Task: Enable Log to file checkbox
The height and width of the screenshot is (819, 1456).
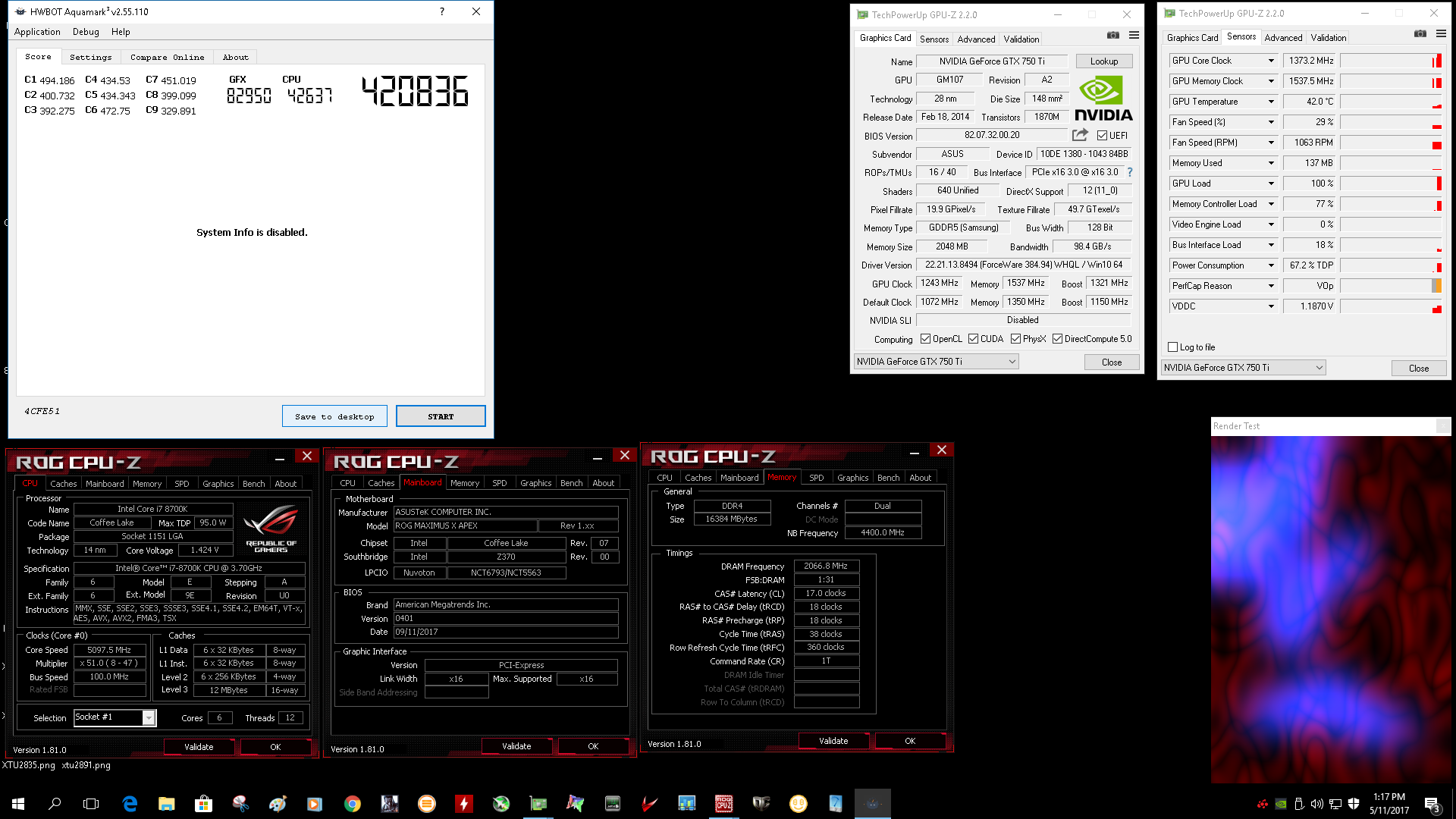Action: (x=1173, y=347)
